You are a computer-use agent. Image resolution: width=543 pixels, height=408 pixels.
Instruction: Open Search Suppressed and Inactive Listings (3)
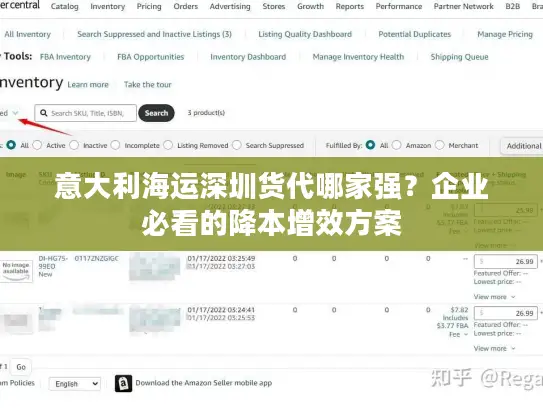click(x=154, y=34)
